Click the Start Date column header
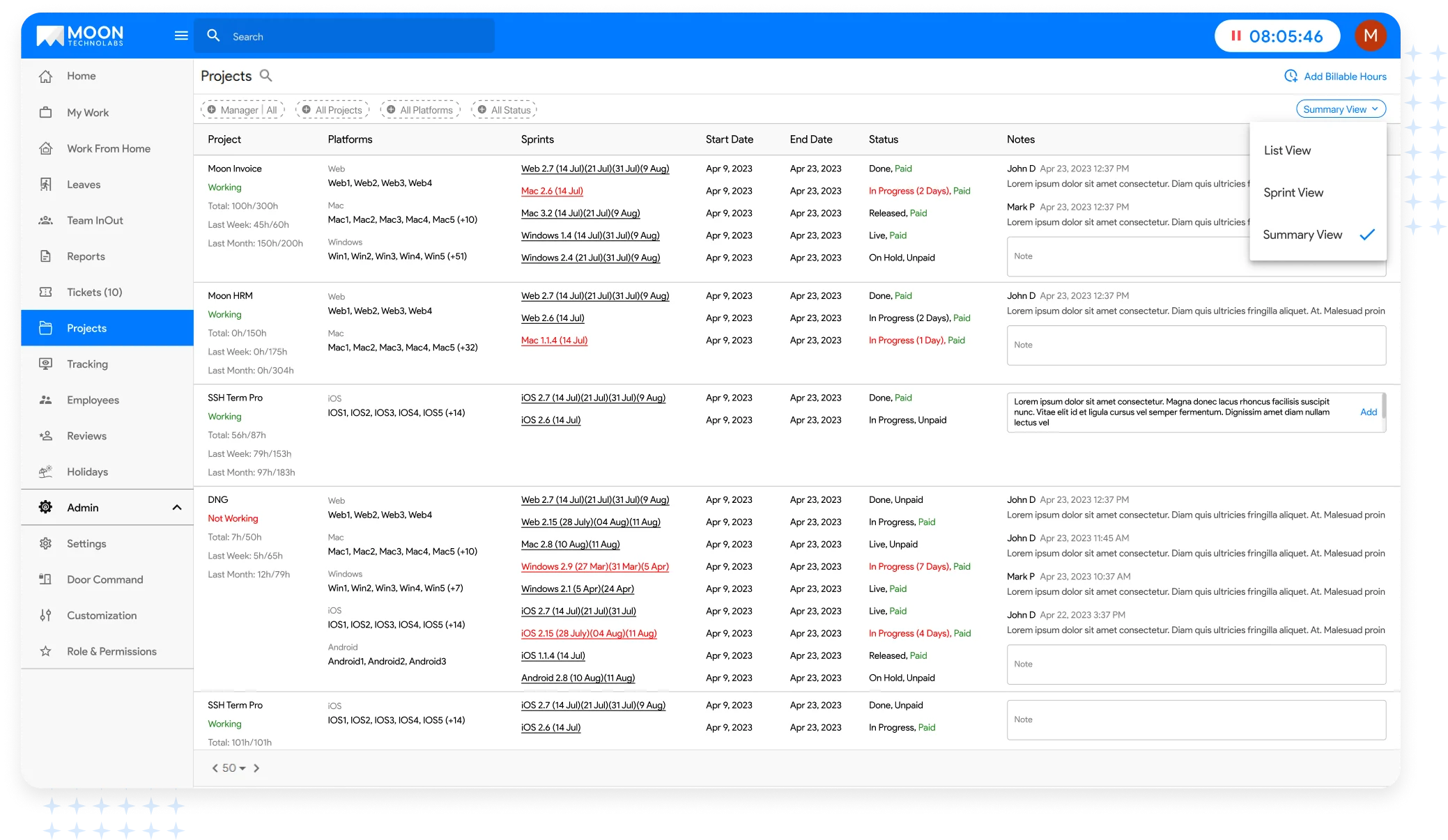 pos(729,139)
